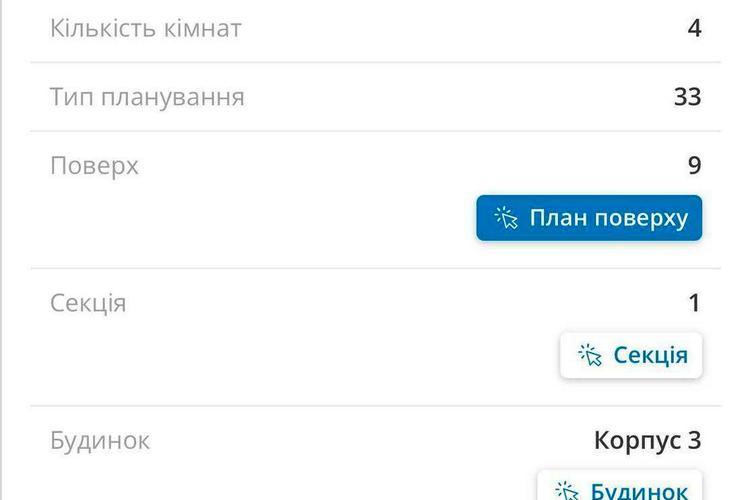This screenshot has width=750, height=500.
Task: Open the Будинок building button
Action: (x=619, y=485)
